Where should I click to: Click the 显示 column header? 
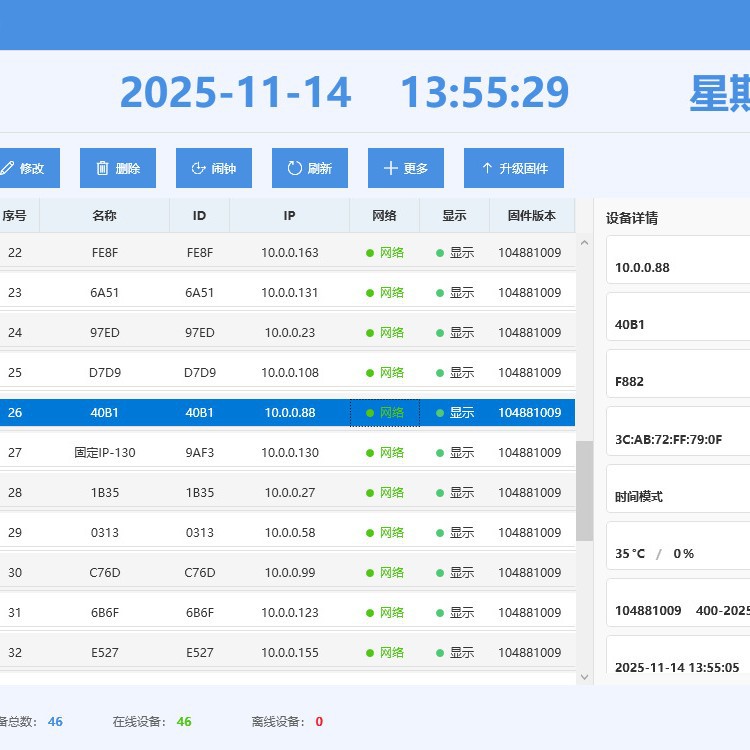[454, 216]
